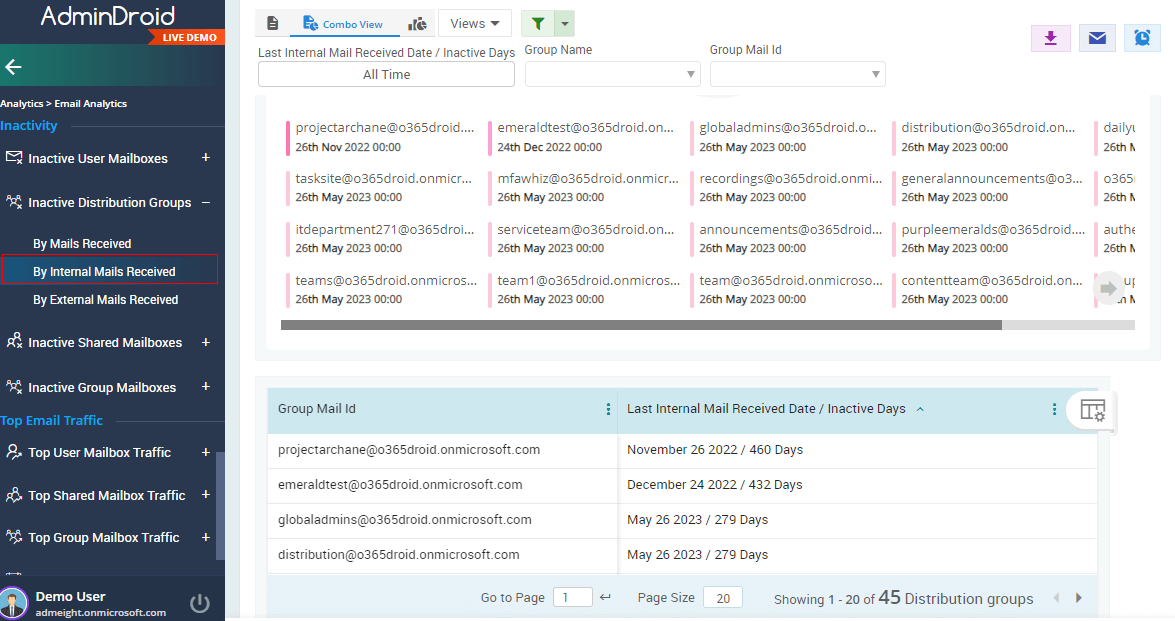Screen dimensions: 1175x621
Task: Click the AdminDroid logo
Action: coord(108,16)
